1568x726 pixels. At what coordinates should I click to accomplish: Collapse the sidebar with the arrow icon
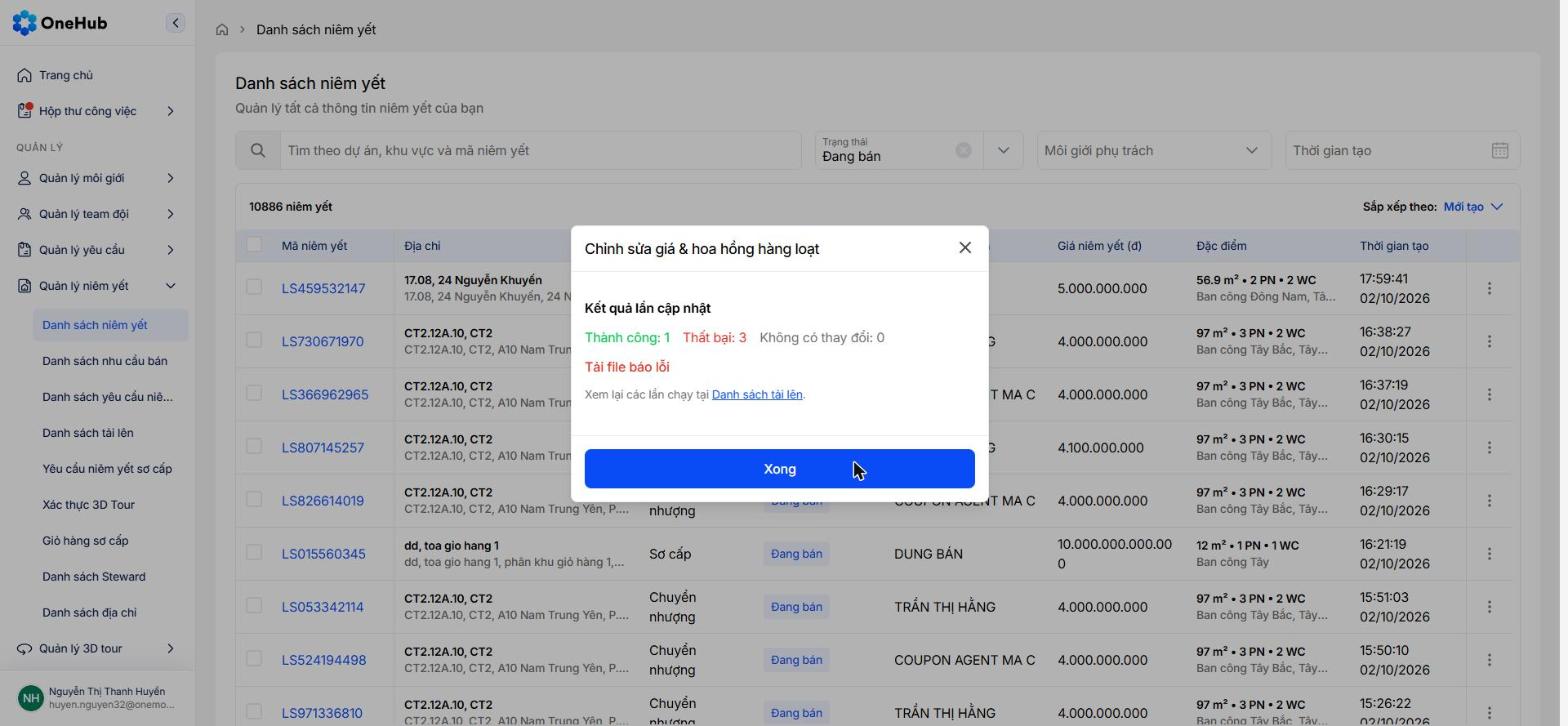[x=175, y=23]
